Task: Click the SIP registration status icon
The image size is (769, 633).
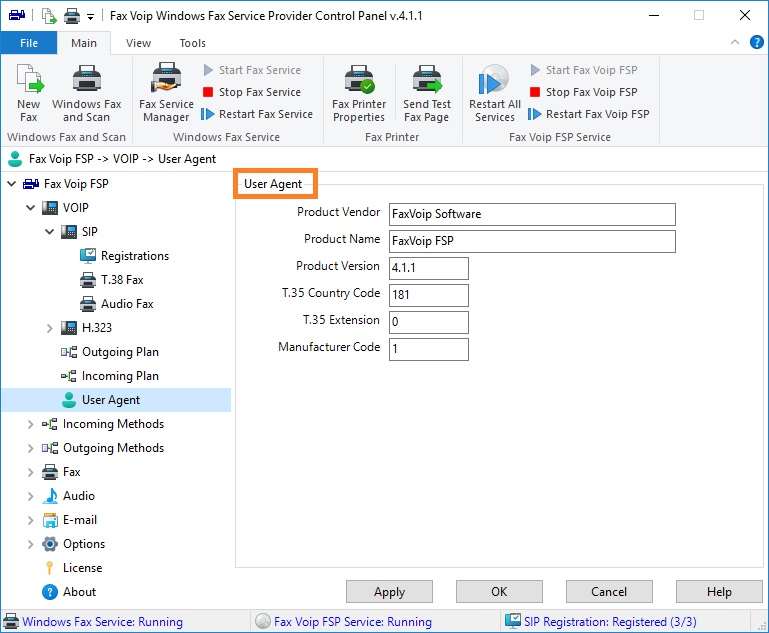Action: [513, 621]
